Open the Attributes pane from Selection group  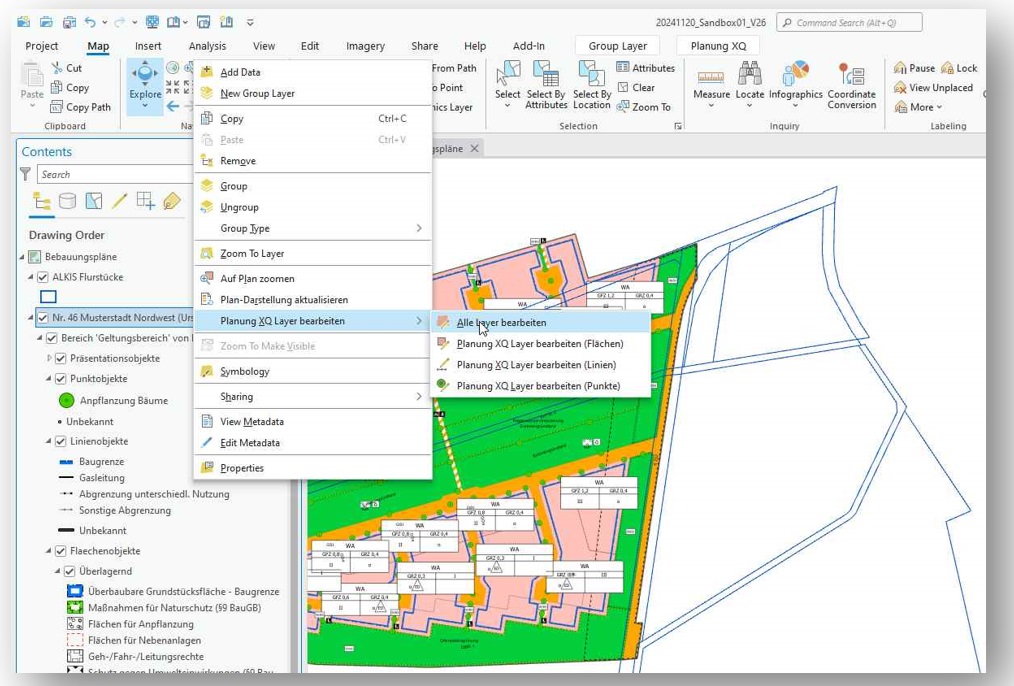point(645,68)
